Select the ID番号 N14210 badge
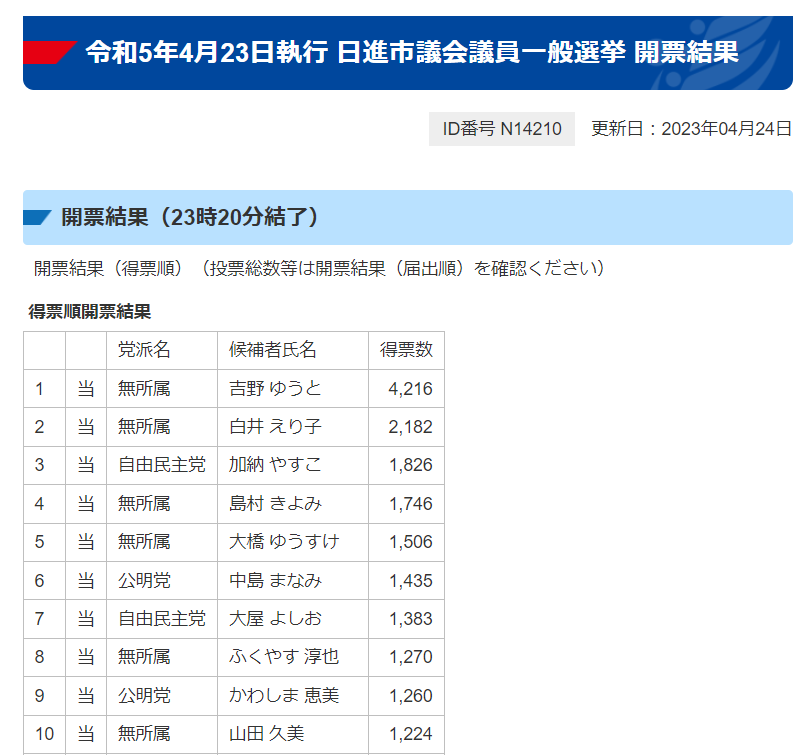Screen dimensions: 811x755 coord(502,129)
